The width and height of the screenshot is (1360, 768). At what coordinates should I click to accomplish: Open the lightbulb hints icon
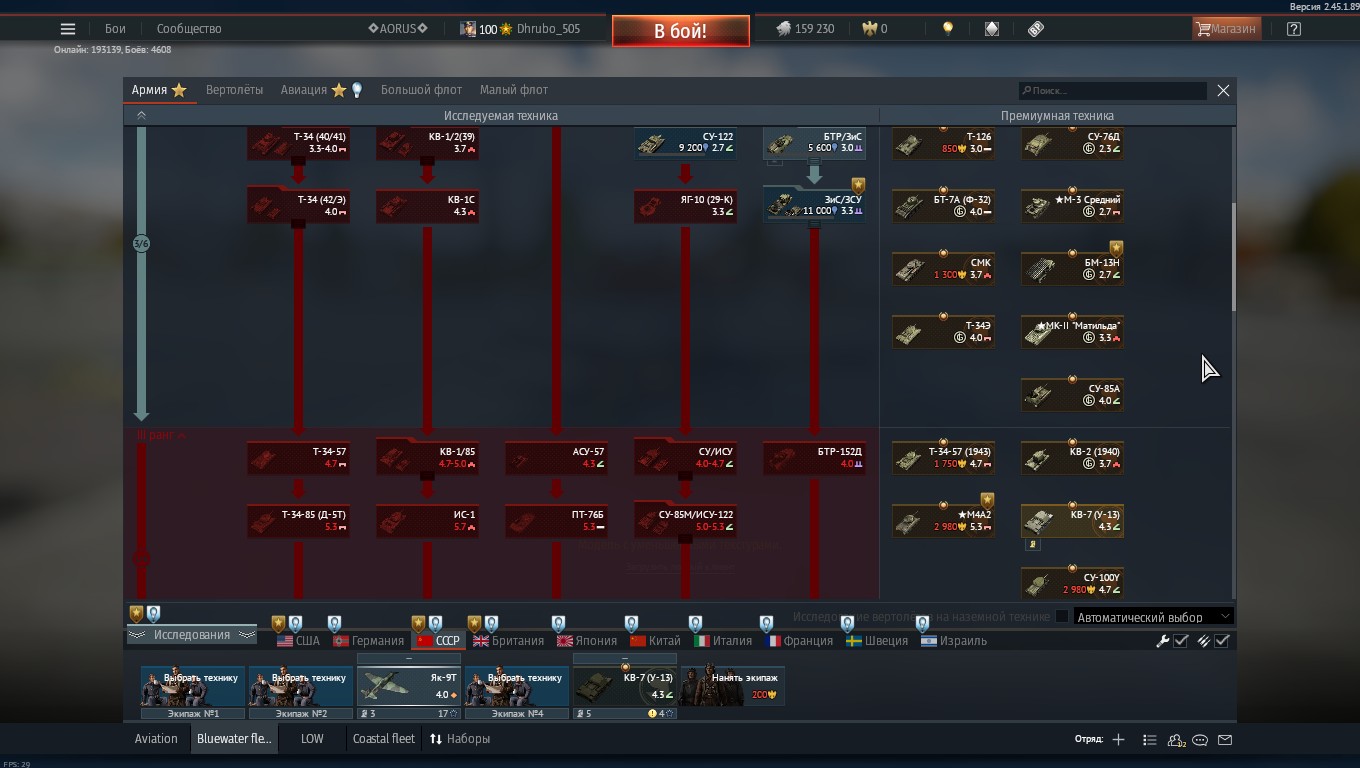(947, 29)
